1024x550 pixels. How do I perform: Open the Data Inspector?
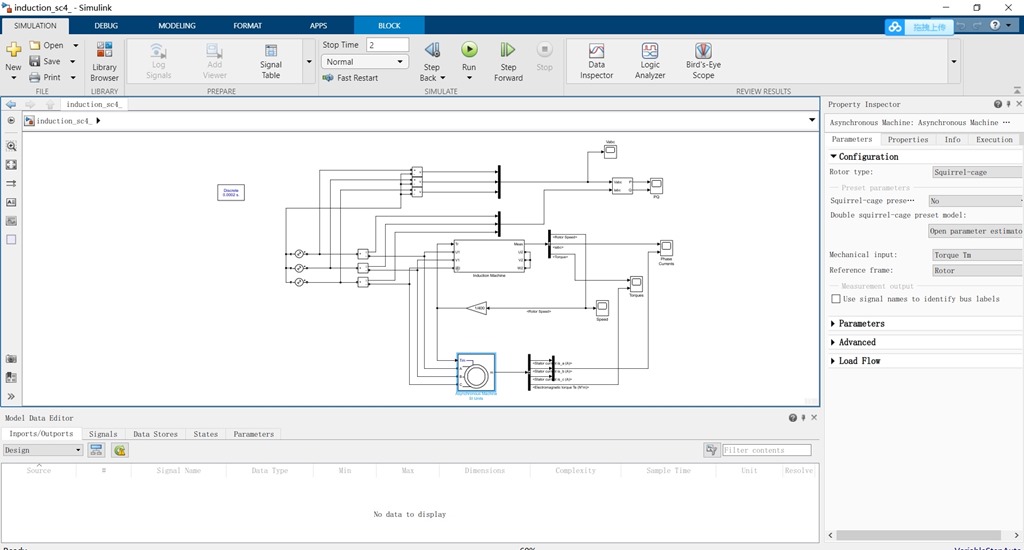pyautogui.click(x=596, y=61)
